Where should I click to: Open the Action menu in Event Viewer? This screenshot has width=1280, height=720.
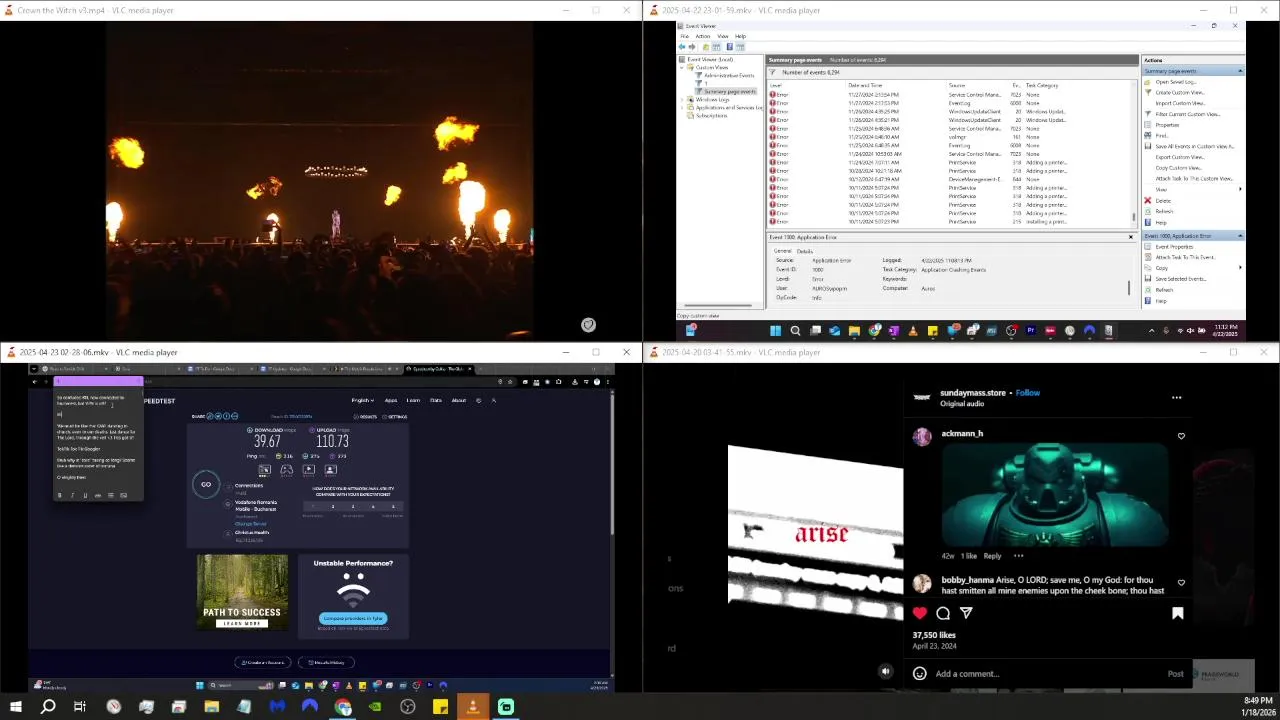coord(702,36)
